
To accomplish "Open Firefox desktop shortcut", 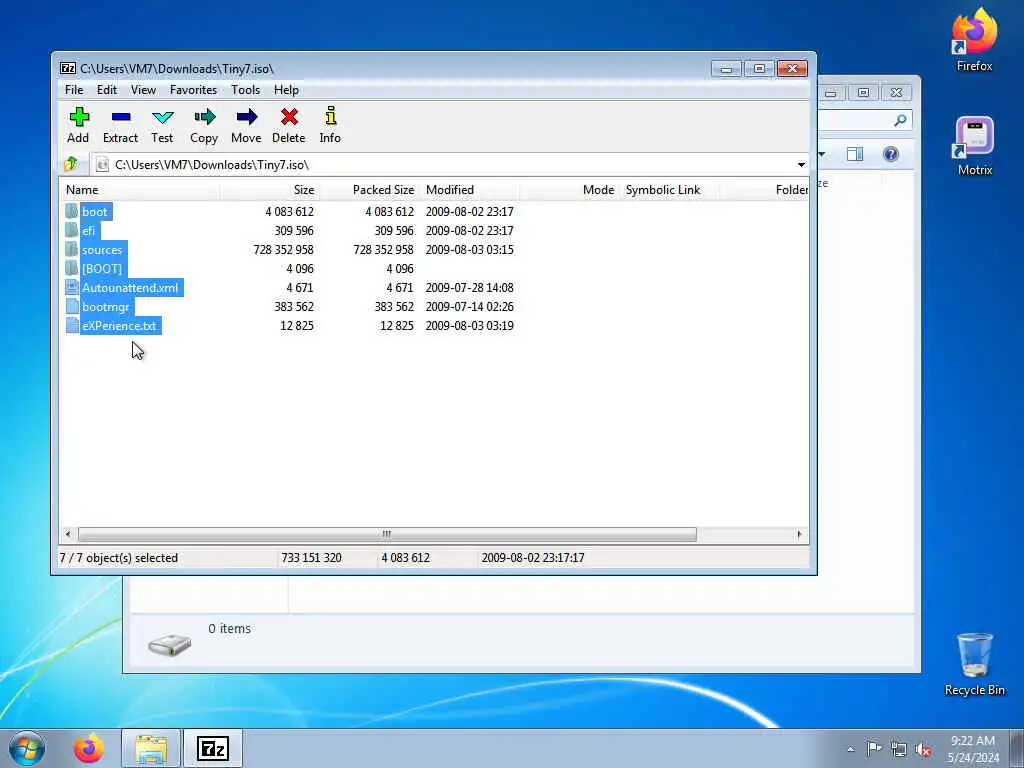I will (974, 39).
